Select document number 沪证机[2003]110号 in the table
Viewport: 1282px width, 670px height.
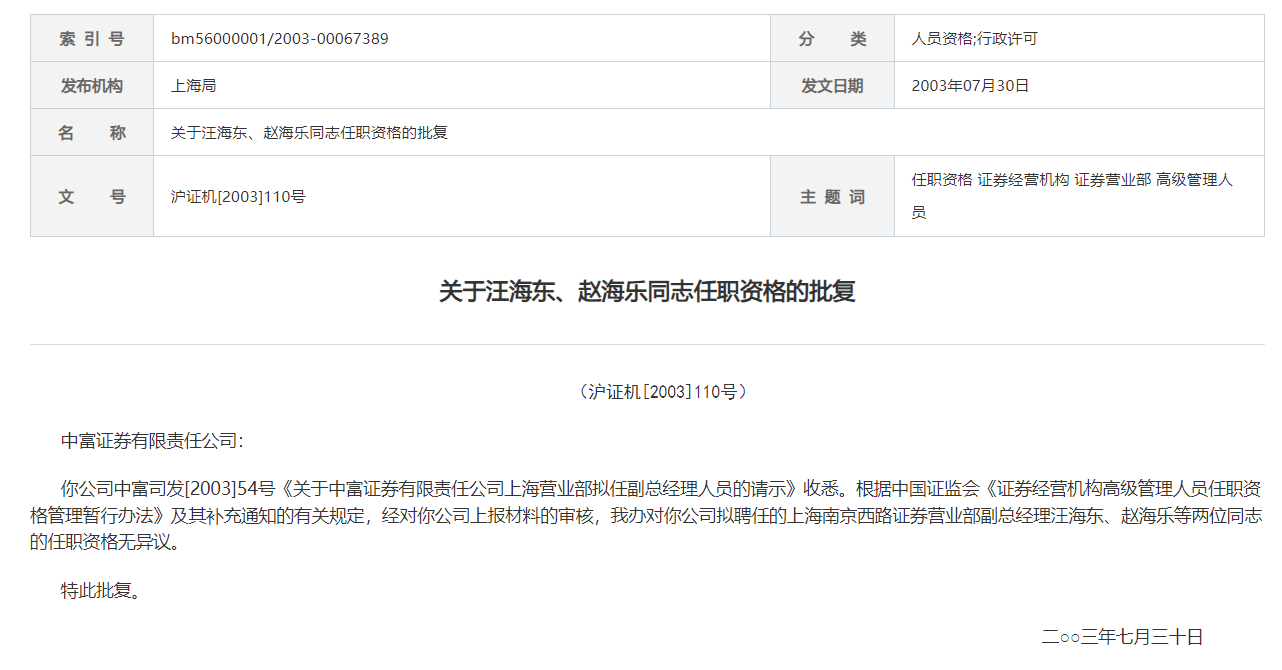point(238,197)
